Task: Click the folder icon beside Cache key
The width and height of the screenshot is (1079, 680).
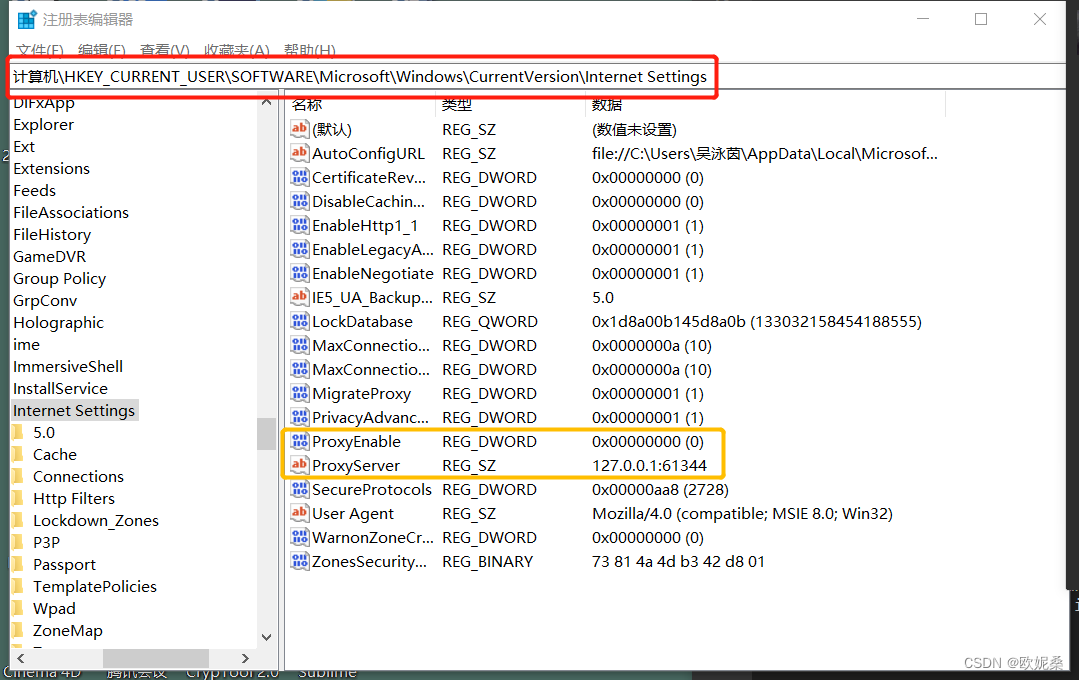Action: pos(18,454)
